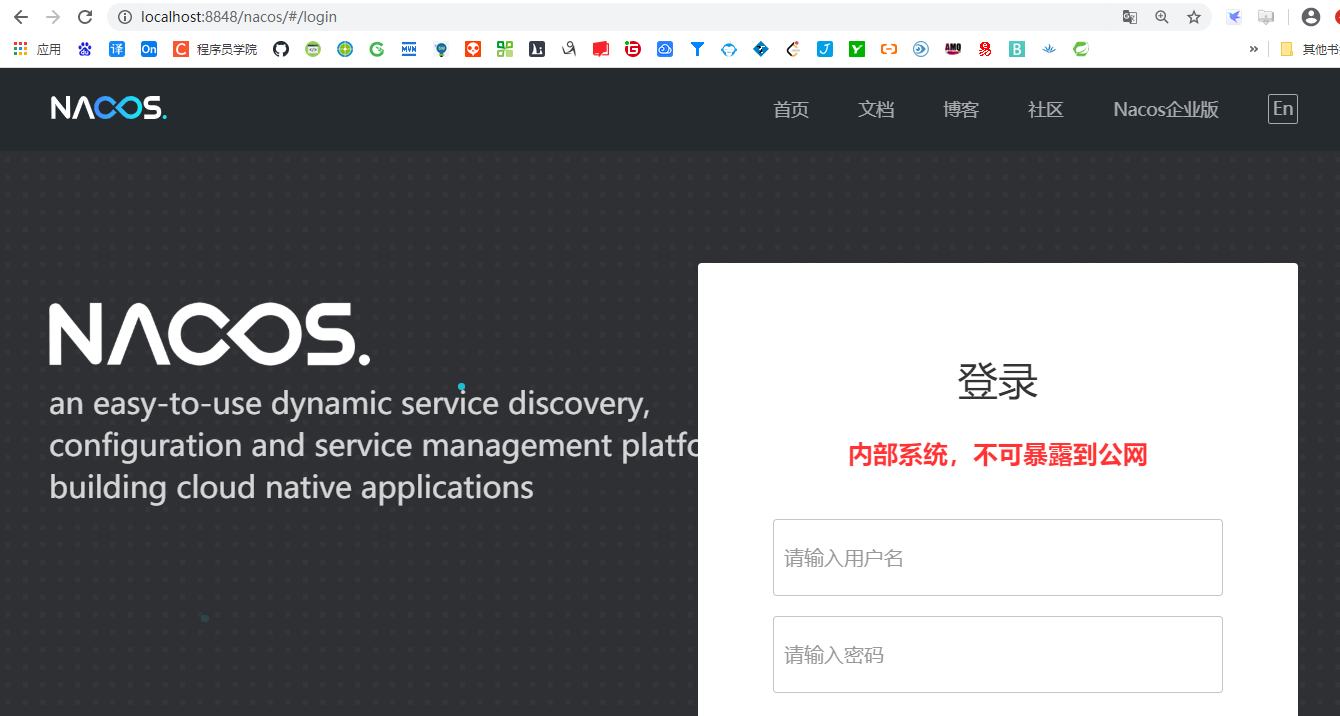Viewport: 1340px width, 716px height.
Task: View site information for localhost
Action: [x=124, y=17]
